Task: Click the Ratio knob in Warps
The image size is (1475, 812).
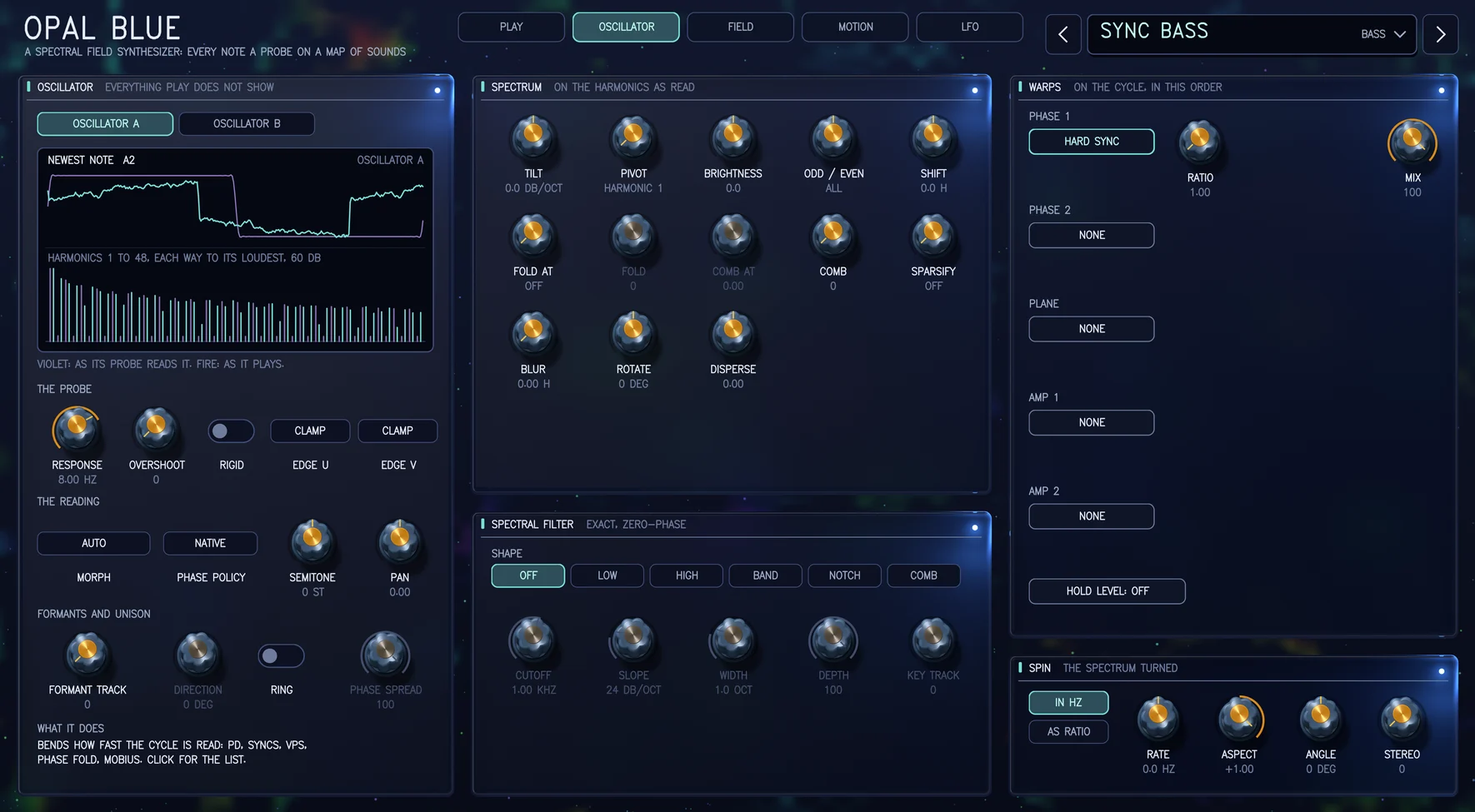Action: (x=1200, y=142)
